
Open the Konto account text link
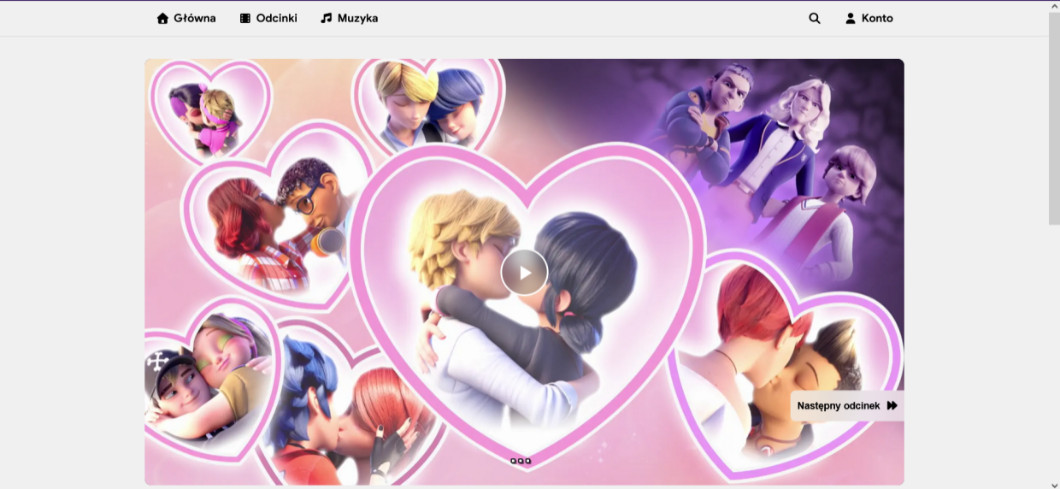click(877, 18)
